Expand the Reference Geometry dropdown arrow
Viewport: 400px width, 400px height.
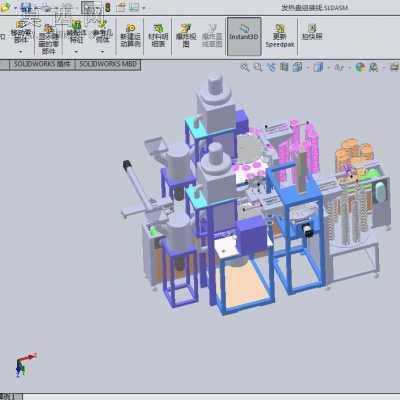pos(102,52)
